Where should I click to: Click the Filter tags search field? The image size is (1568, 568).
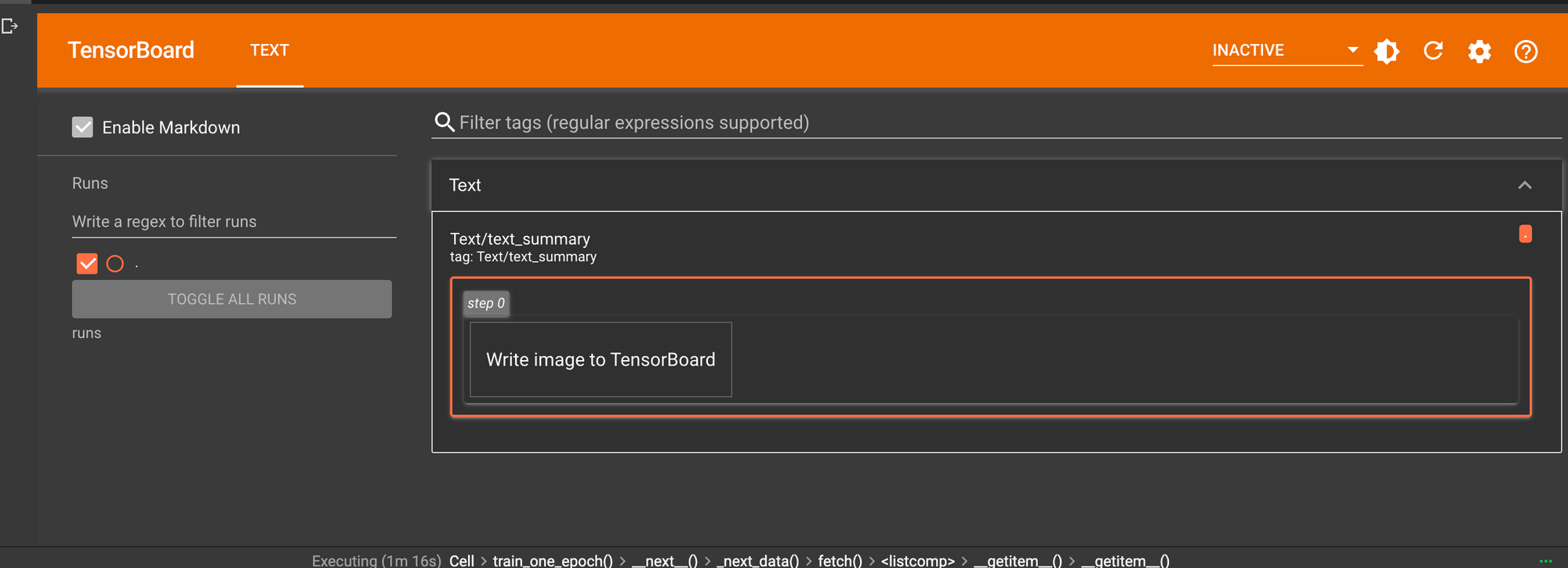pos(1009,122)
